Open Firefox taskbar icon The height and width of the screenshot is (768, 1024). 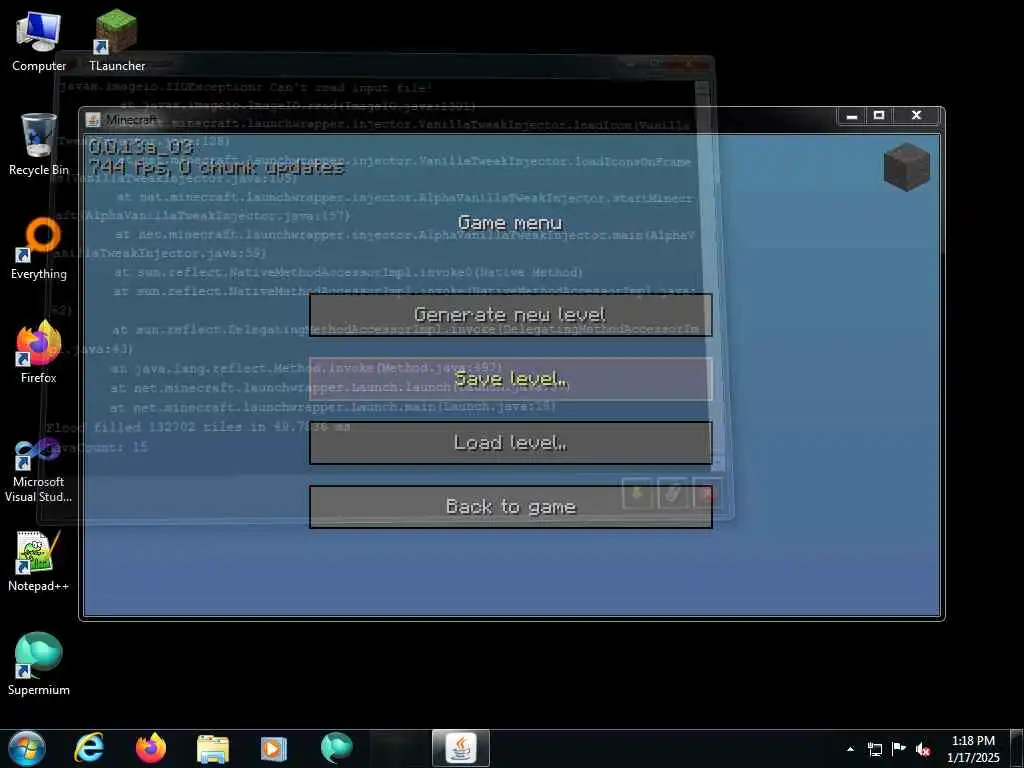(151, 748)
